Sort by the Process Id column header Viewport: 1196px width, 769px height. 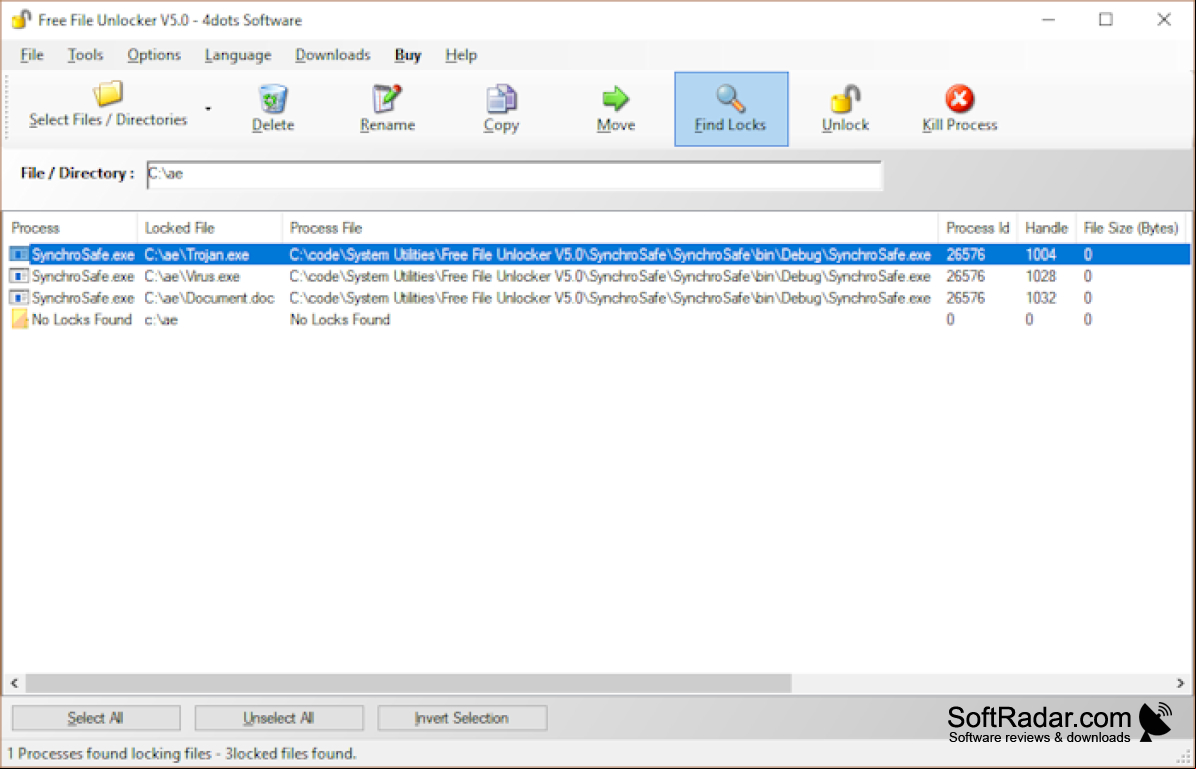coord(978,228)
